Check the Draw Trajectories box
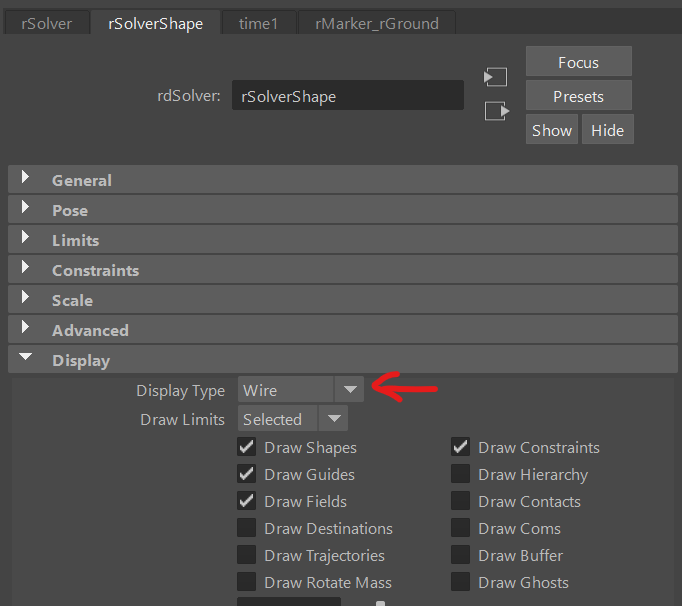This screenshot has width=682, height=606. pyautogui.click(x=246, y=555)
